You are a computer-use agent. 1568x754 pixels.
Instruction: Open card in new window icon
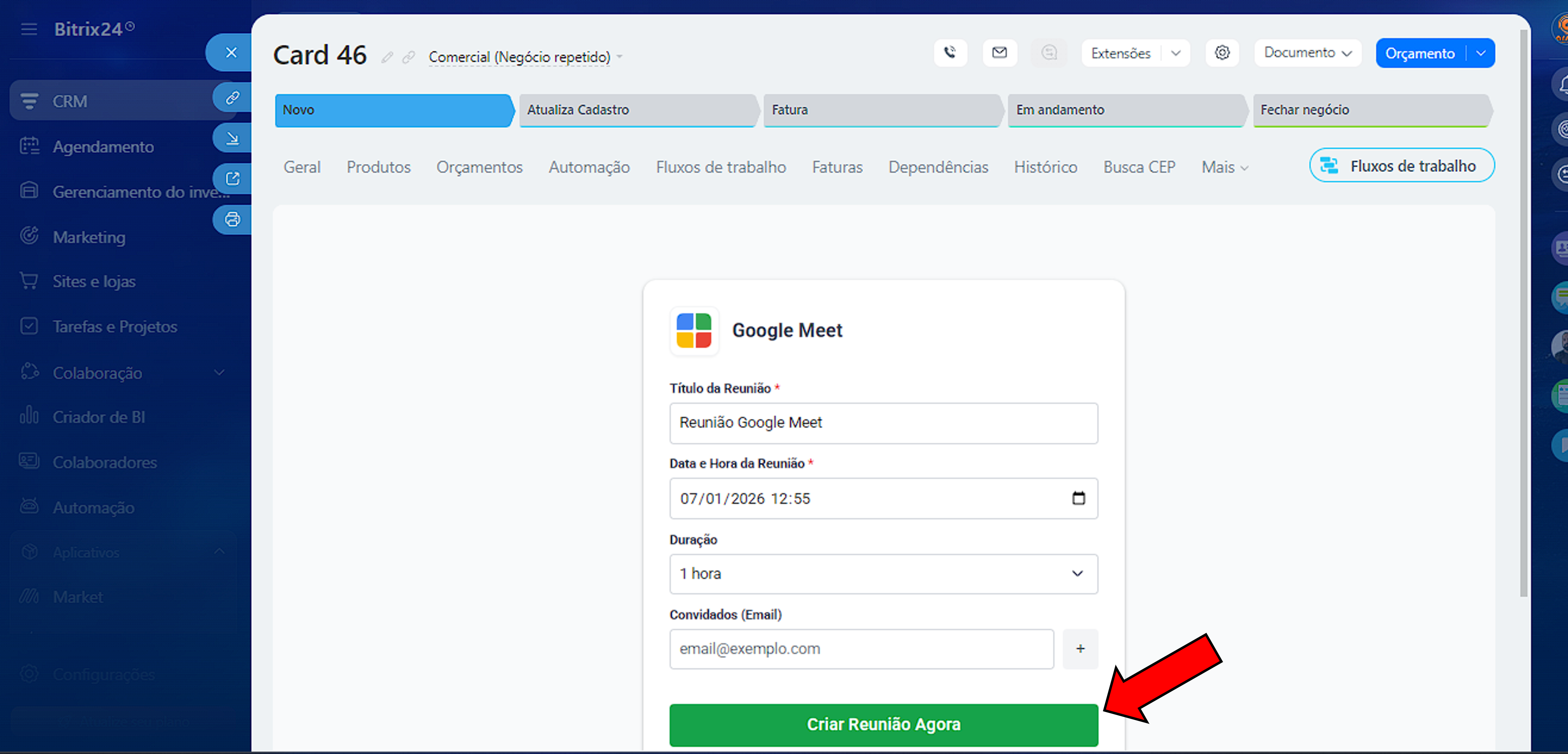click(232, 179)
